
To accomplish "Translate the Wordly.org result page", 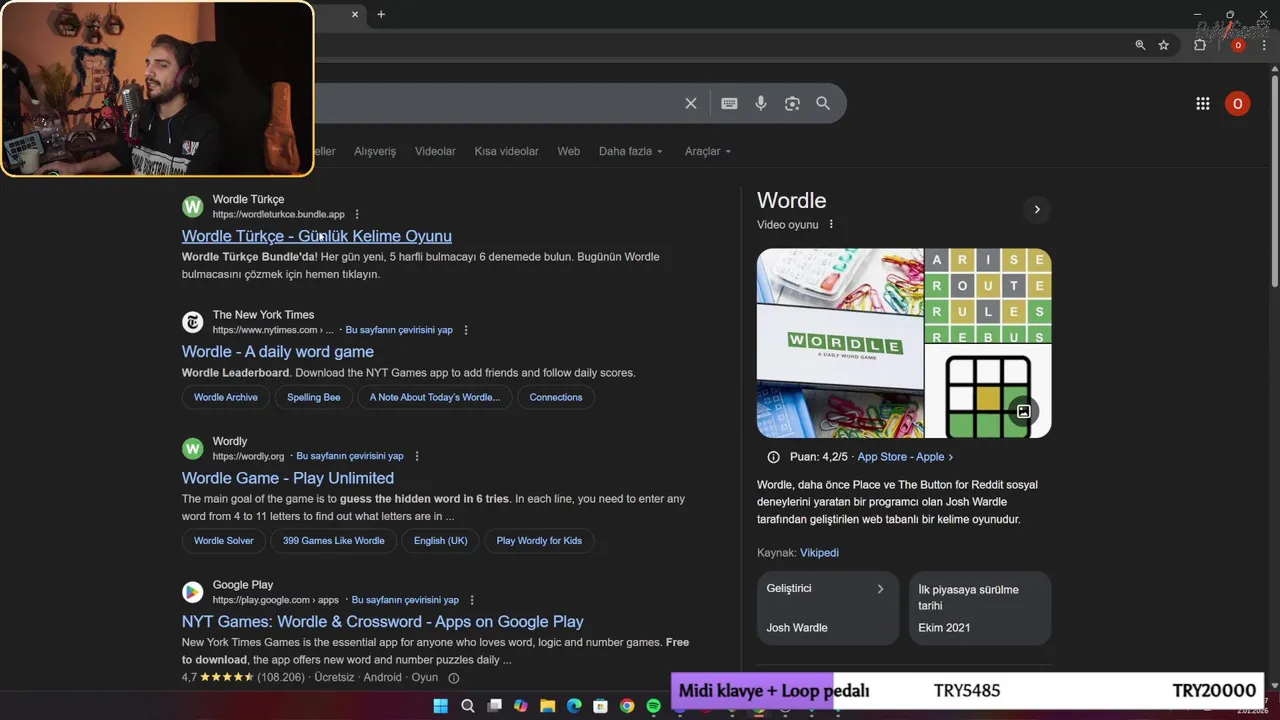I will (350, 456).
